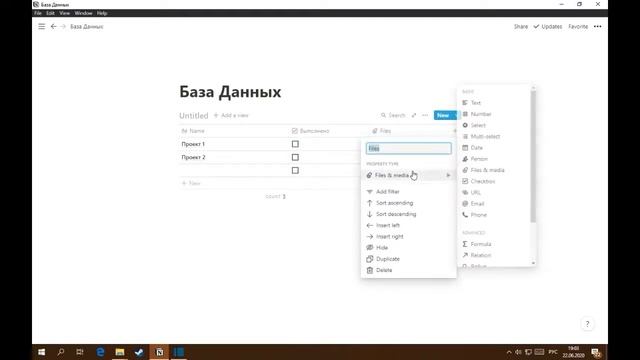
Task: Click Add a view
Action: [x=231, y=116]
